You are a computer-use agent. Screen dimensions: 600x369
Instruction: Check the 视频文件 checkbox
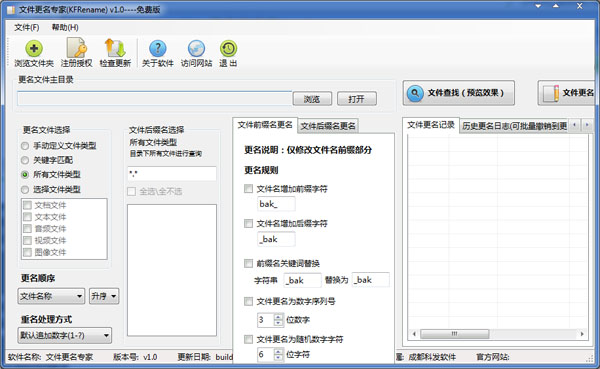27,240
